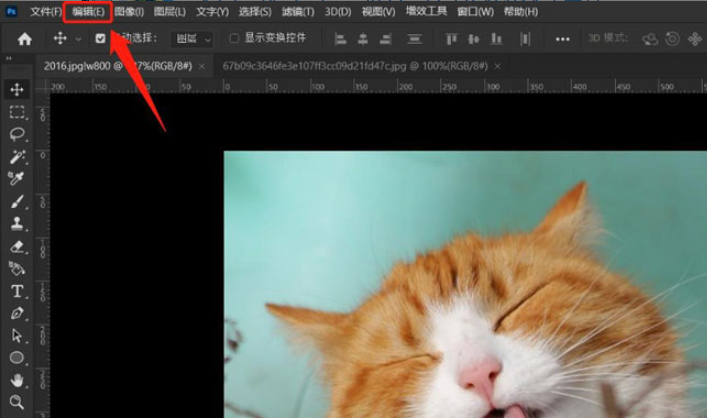Activate the Clone Stamp tool
This screenshot has height=418, width=707.
[17, 223]
